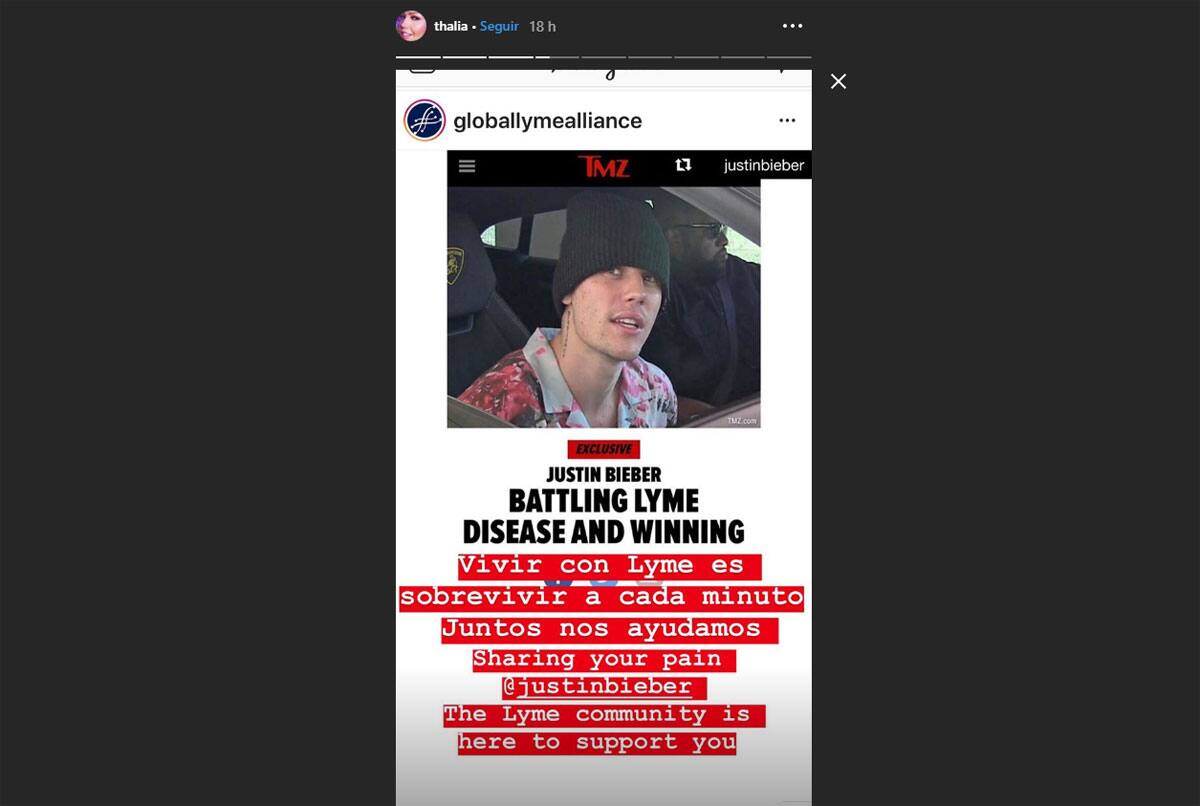Follow thalia via the Seguir link
This screenshot has width=1200, height=806.
pos(499,26)
